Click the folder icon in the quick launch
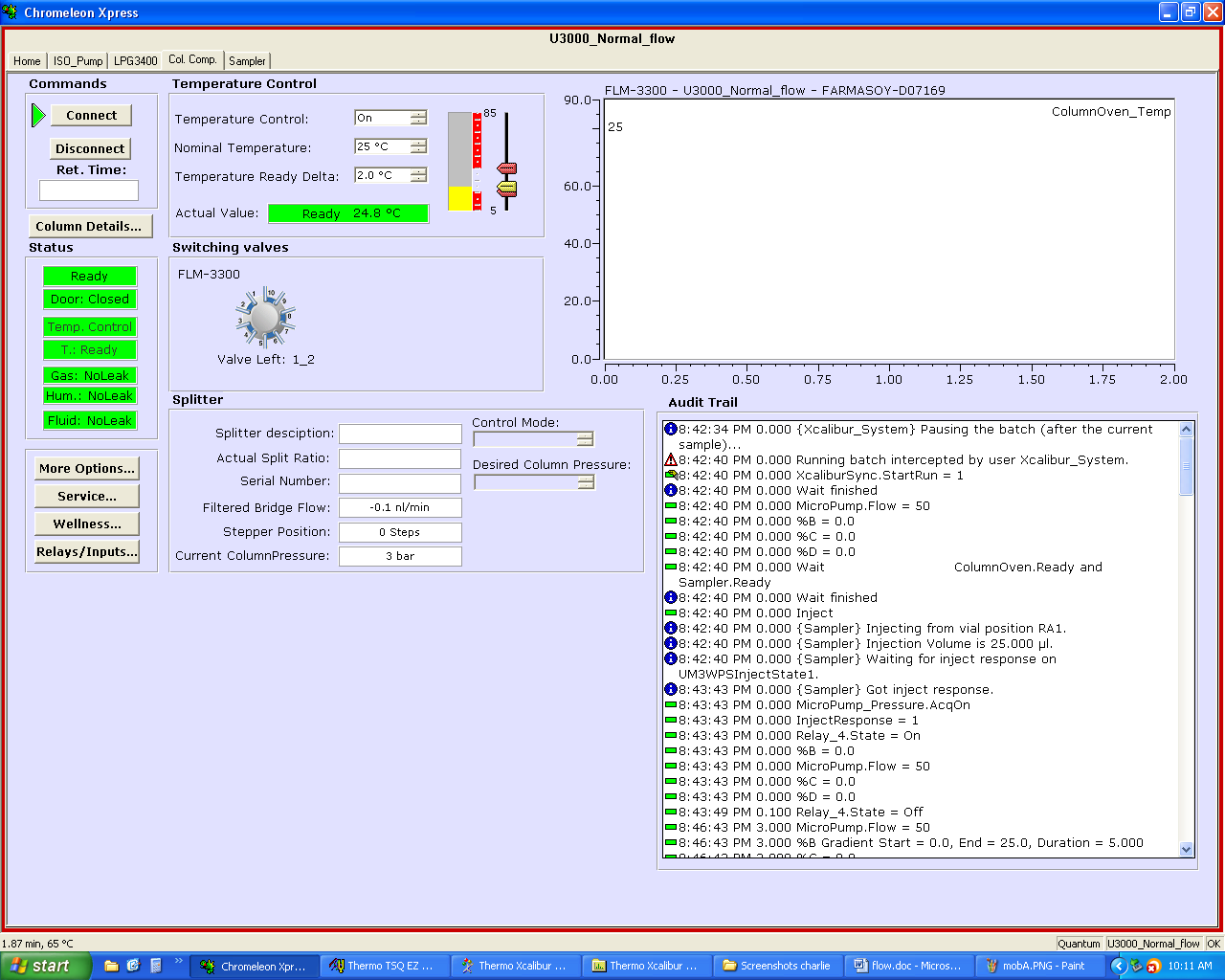Viewport: 1225px width, 980px height. coord(111,966)
